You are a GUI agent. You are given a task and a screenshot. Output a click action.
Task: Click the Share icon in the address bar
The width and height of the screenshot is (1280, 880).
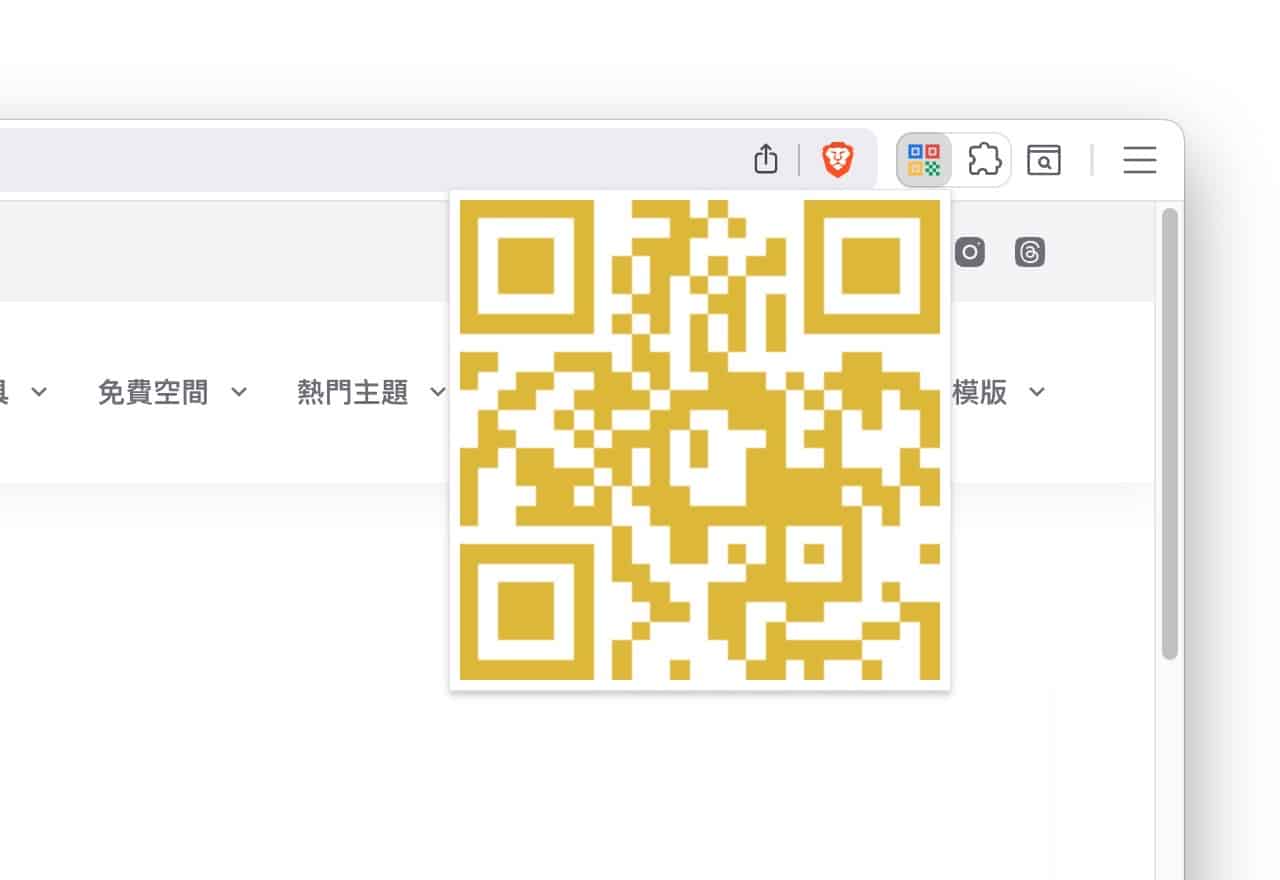click(765, 159)
